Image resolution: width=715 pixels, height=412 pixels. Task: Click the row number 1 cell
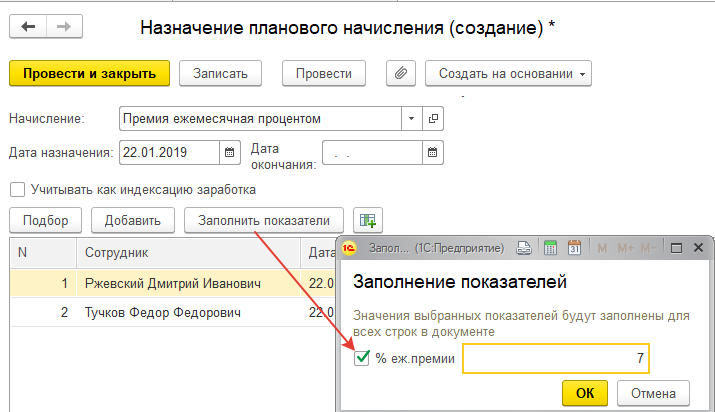(43, 283)
